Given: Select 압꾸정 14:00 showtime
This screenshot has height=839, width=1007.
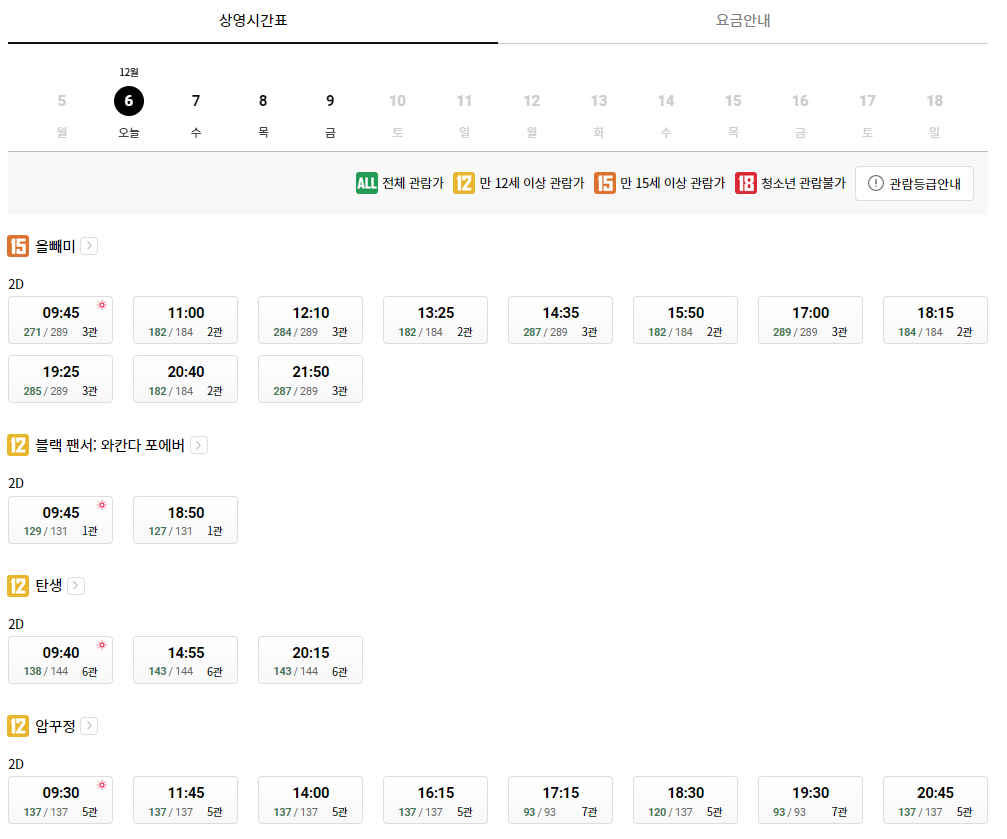Looking at the screenshot, I should click(311, 800).
